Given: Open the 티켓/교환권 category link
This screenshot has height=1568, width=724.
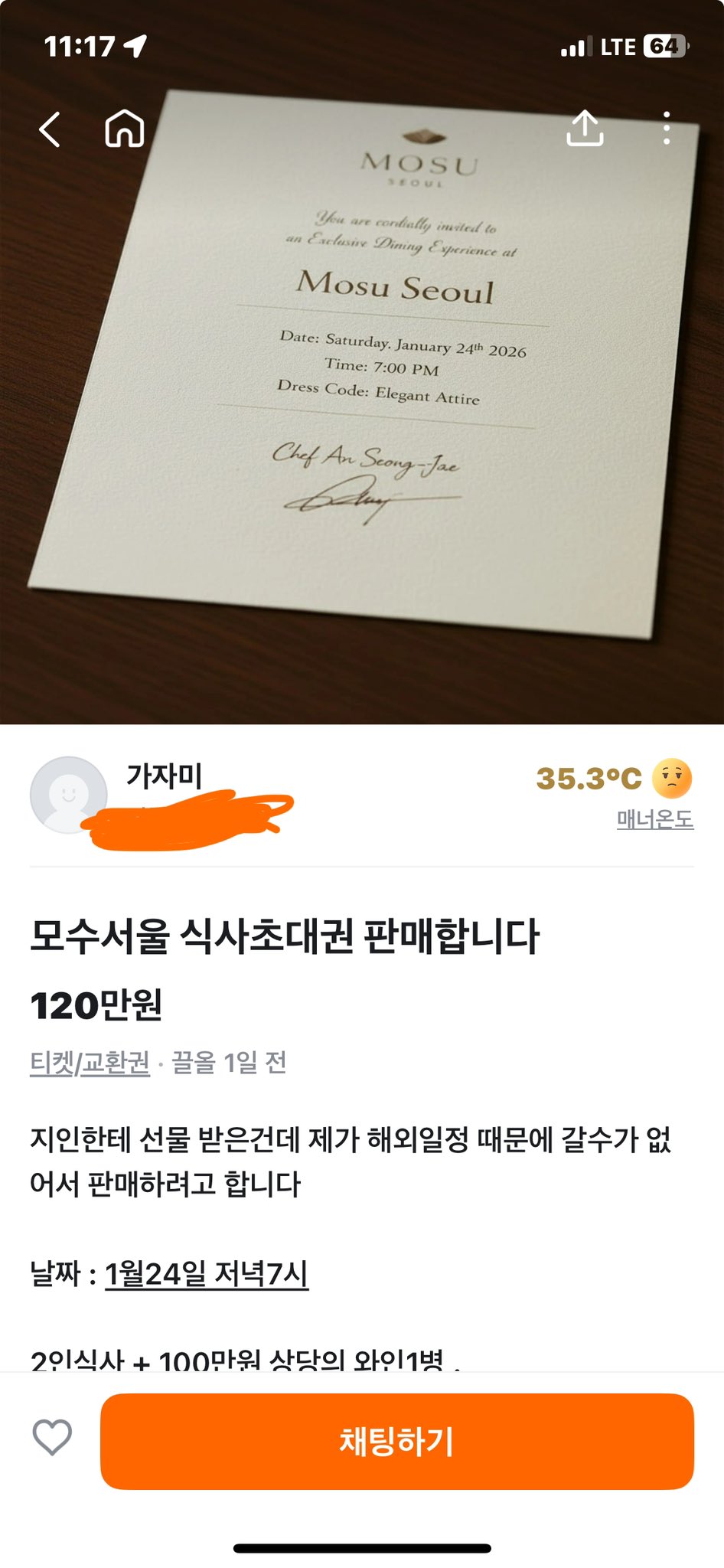Looking at the screenshot, I should [x=90, y=1063].
